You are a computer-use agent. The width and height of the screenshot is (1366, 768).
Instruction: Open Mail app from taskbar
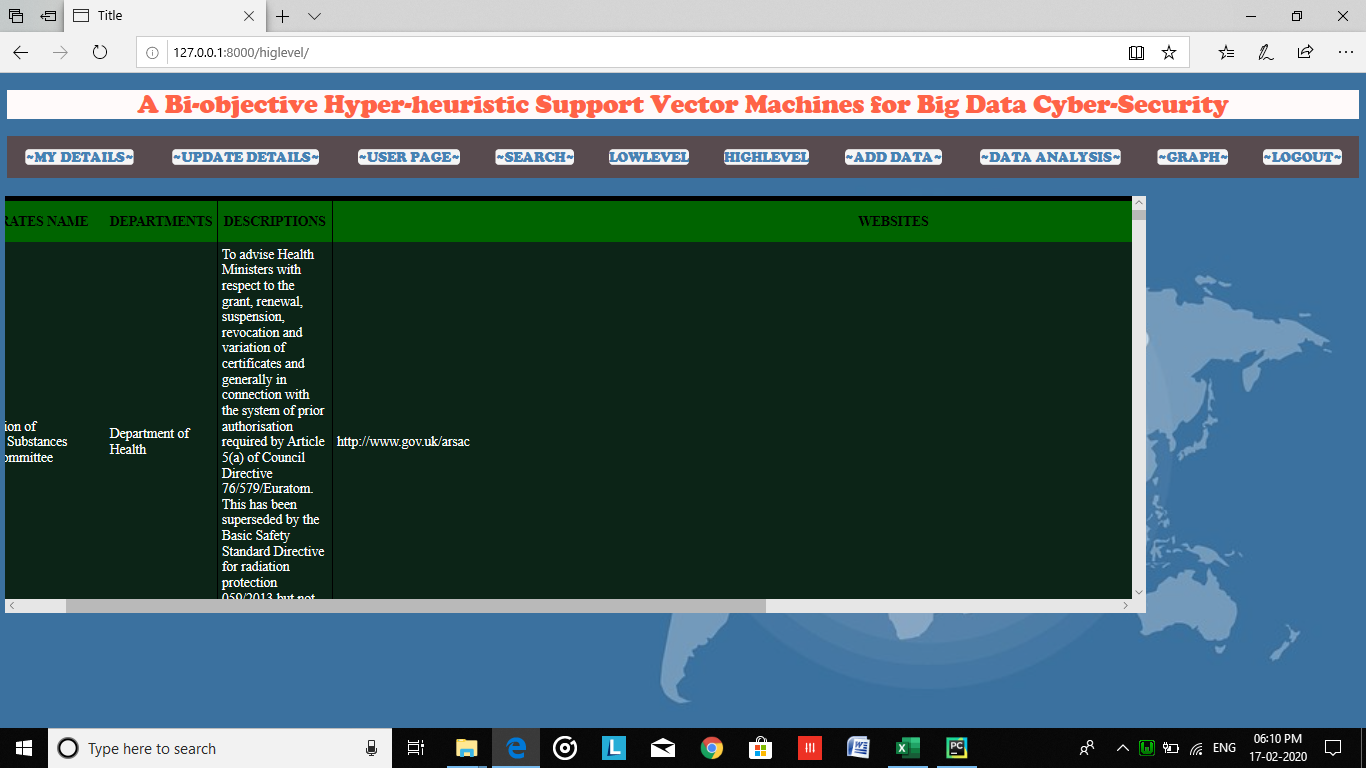click(662, 748)
